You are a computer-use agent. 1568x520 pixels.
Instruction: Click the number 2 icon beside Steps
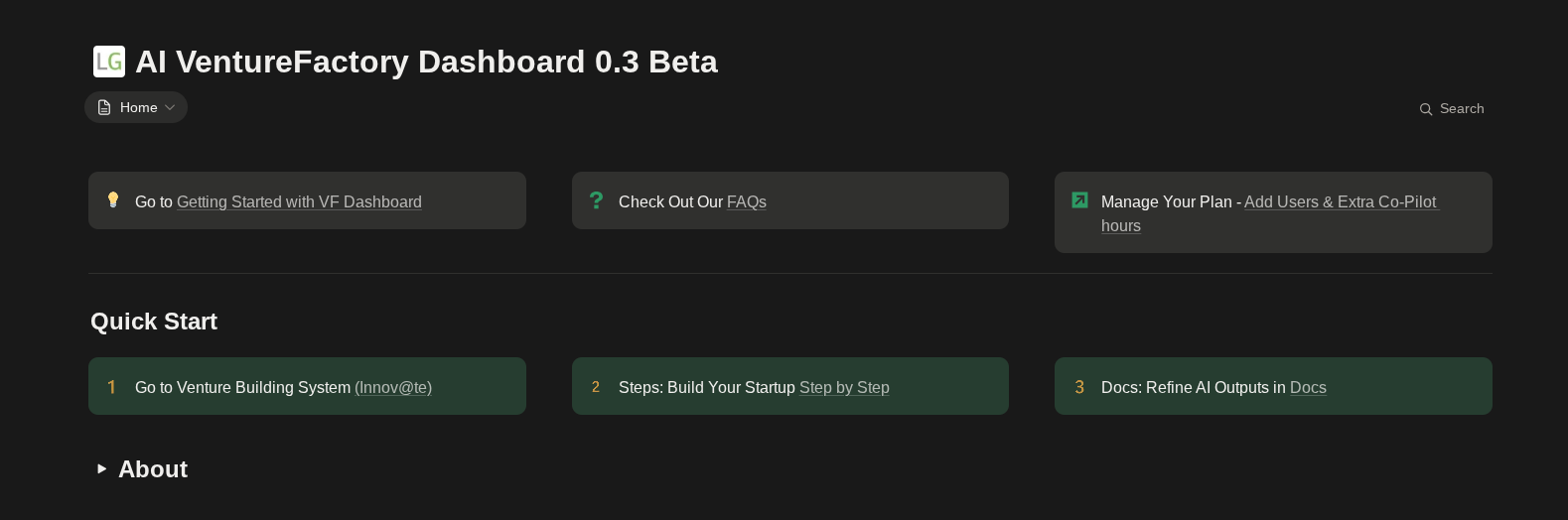596,387
